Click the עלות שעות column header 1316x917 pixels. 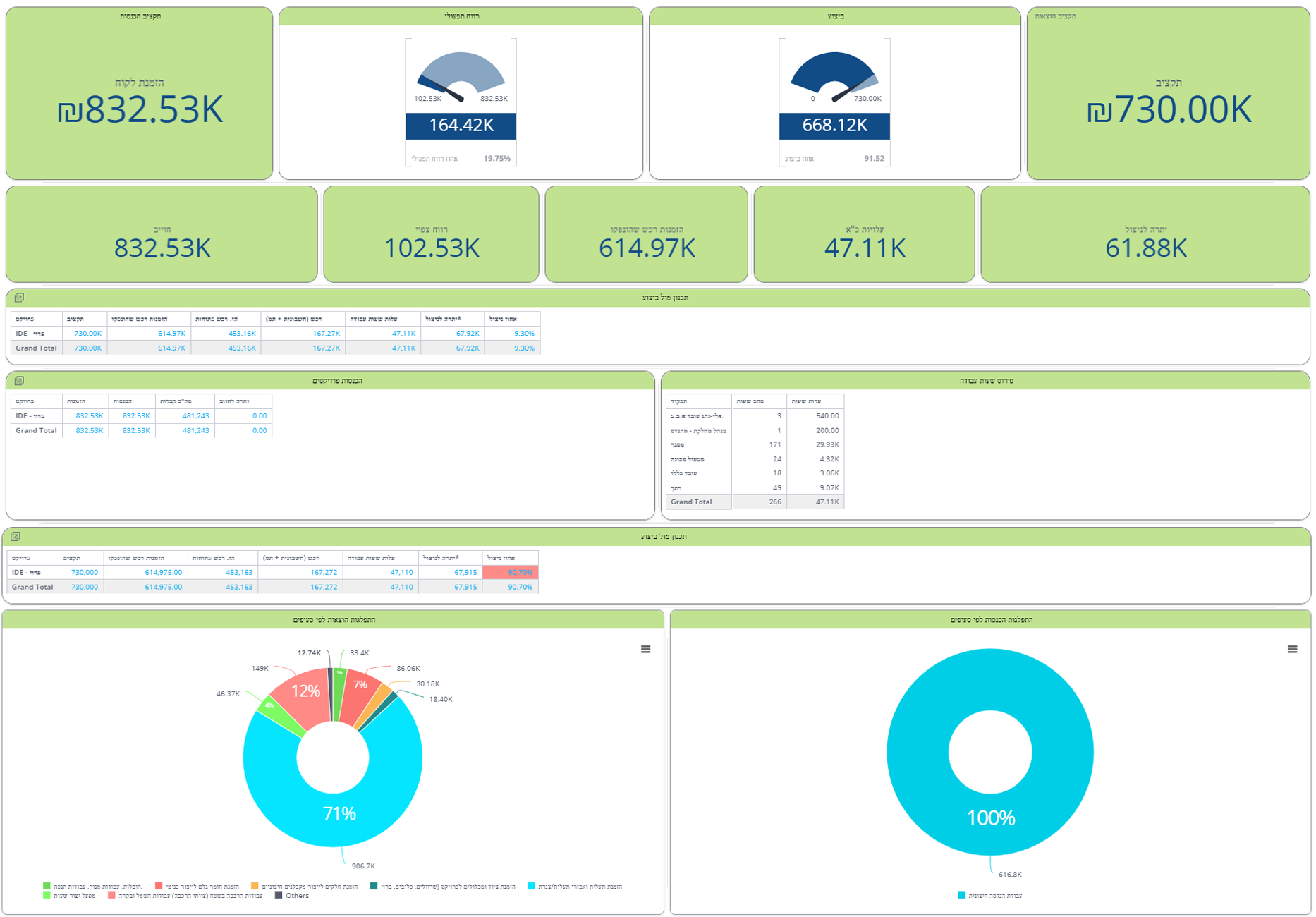click(x=815, y=401)
